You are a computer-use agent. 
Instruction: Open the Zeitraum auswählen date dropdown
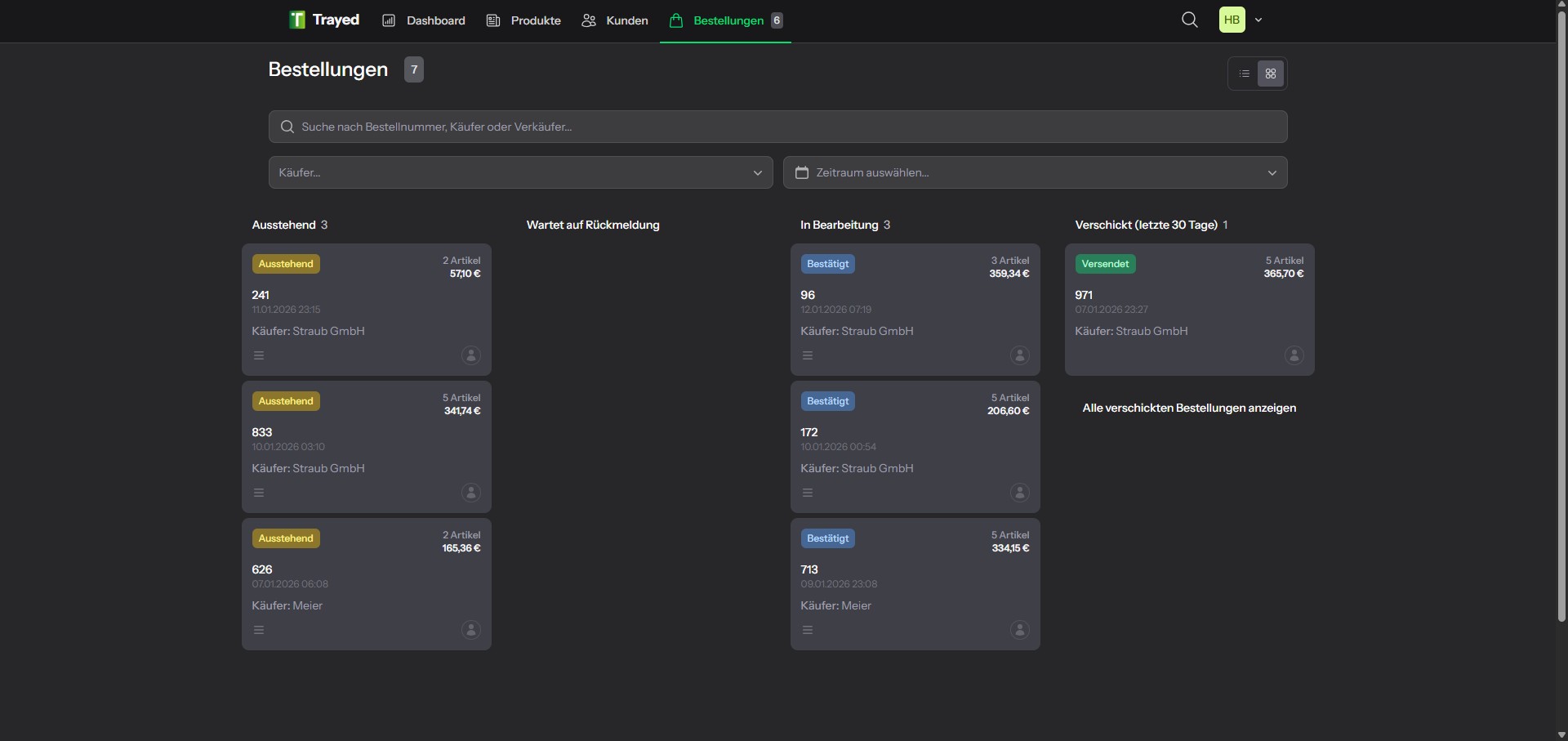pyautogui.click(x=1035, y=172)
